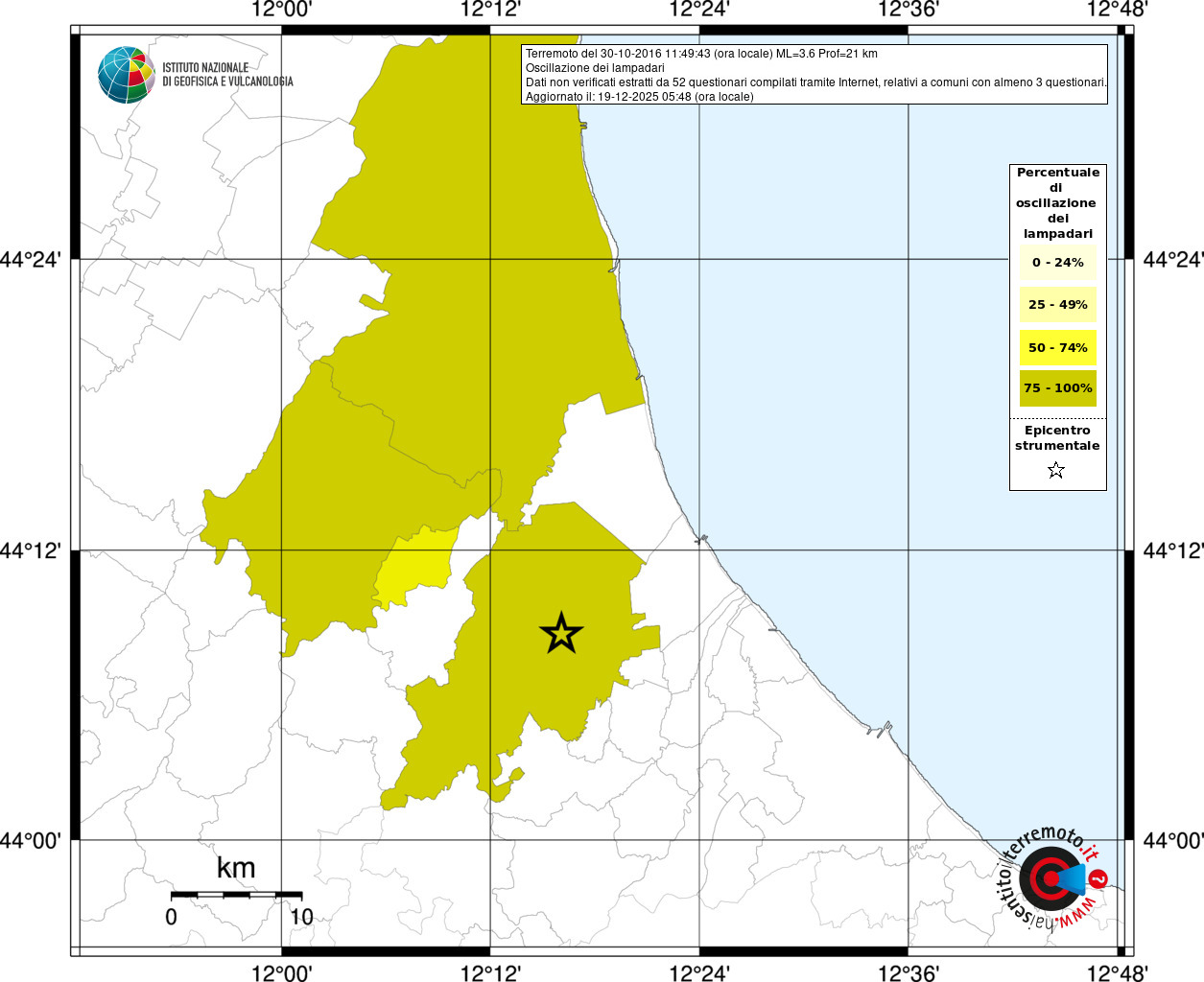
Task: Click the bottom 12°00' longitude label
Action: [282, 972]
